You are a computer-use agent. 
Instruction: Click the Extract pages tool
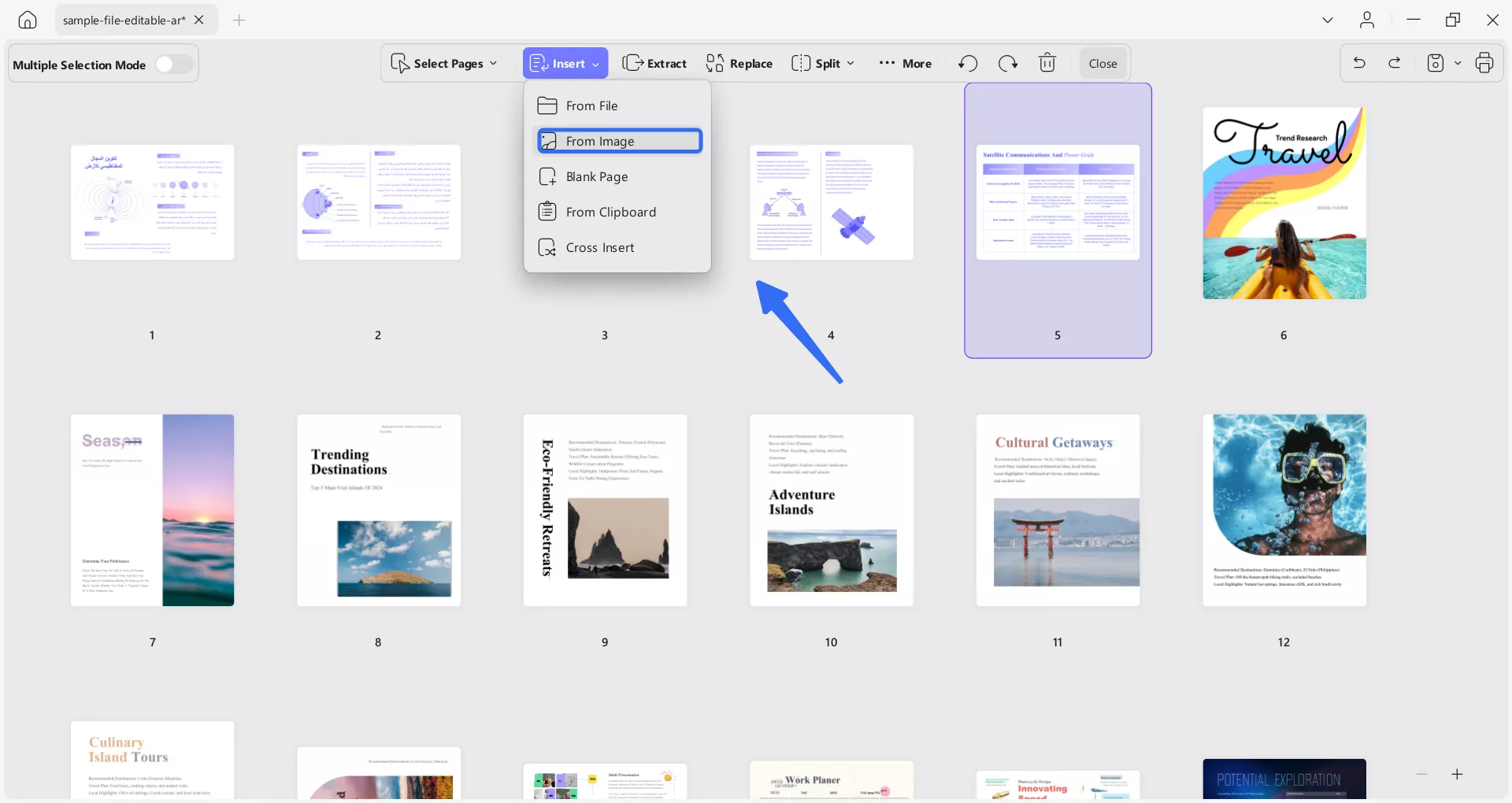[x=654, y=63]
